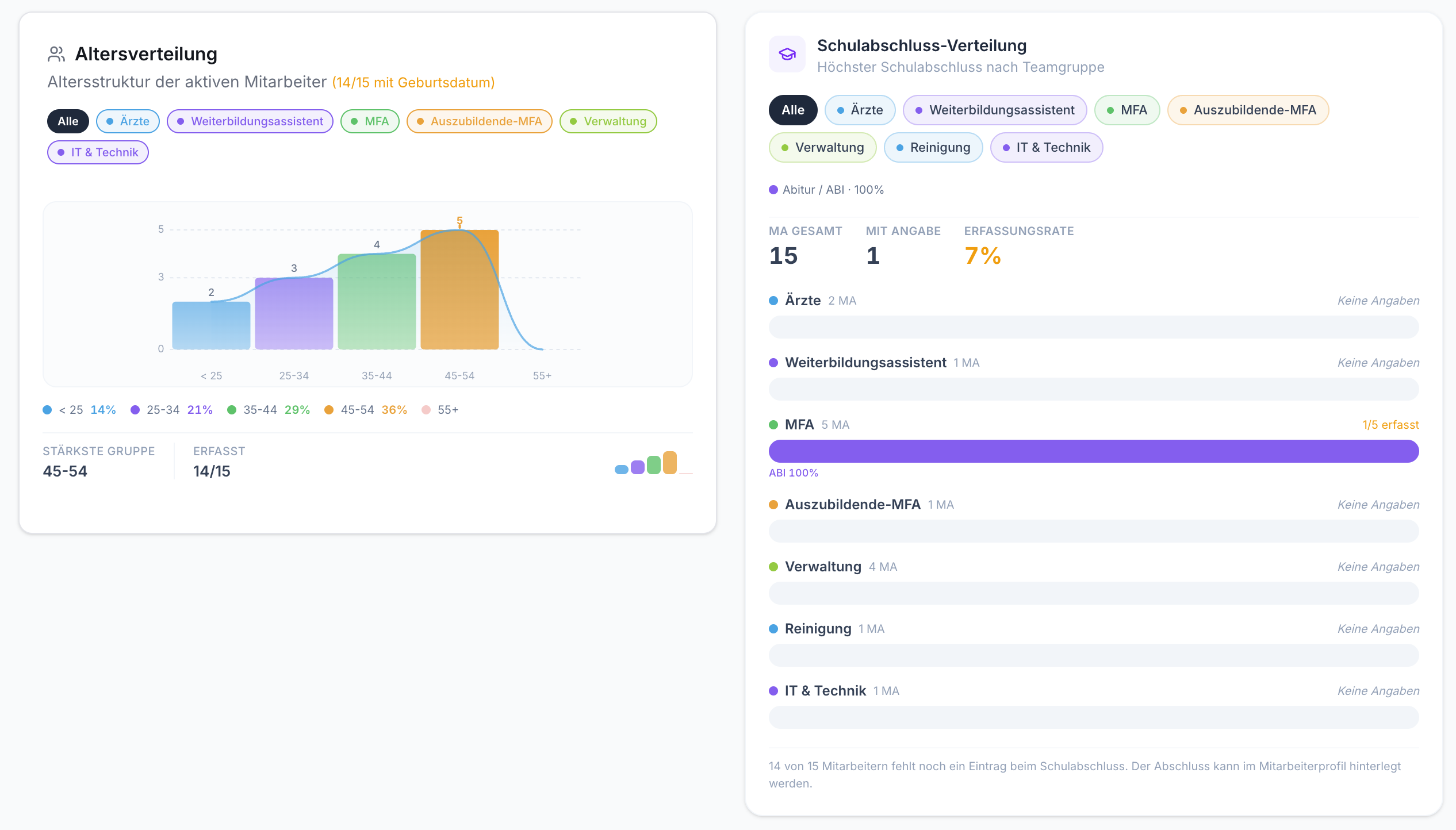Click the Abitur / ABI legend dot
This screenshot has height=830, width=1456.
click(773, 190)
